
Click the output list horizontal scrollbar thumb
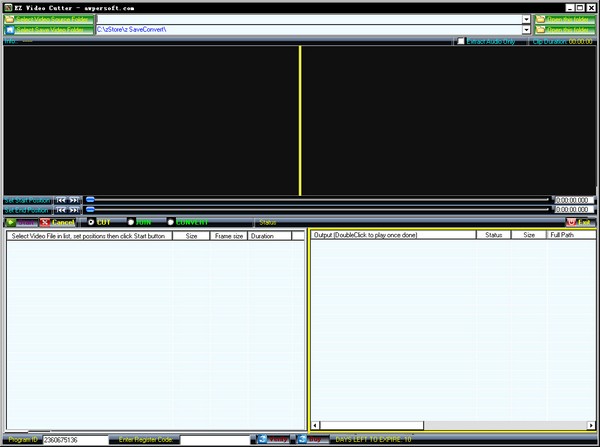[372, 425]
